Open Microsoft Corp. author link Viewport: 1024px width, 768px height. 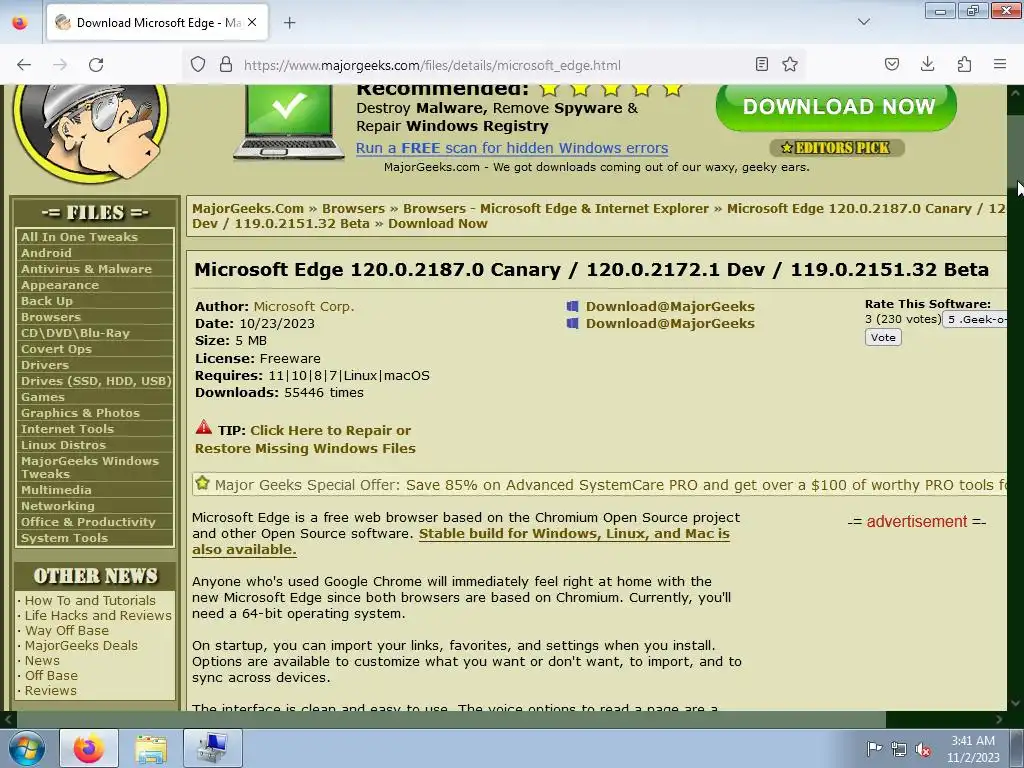pos(304,306)
